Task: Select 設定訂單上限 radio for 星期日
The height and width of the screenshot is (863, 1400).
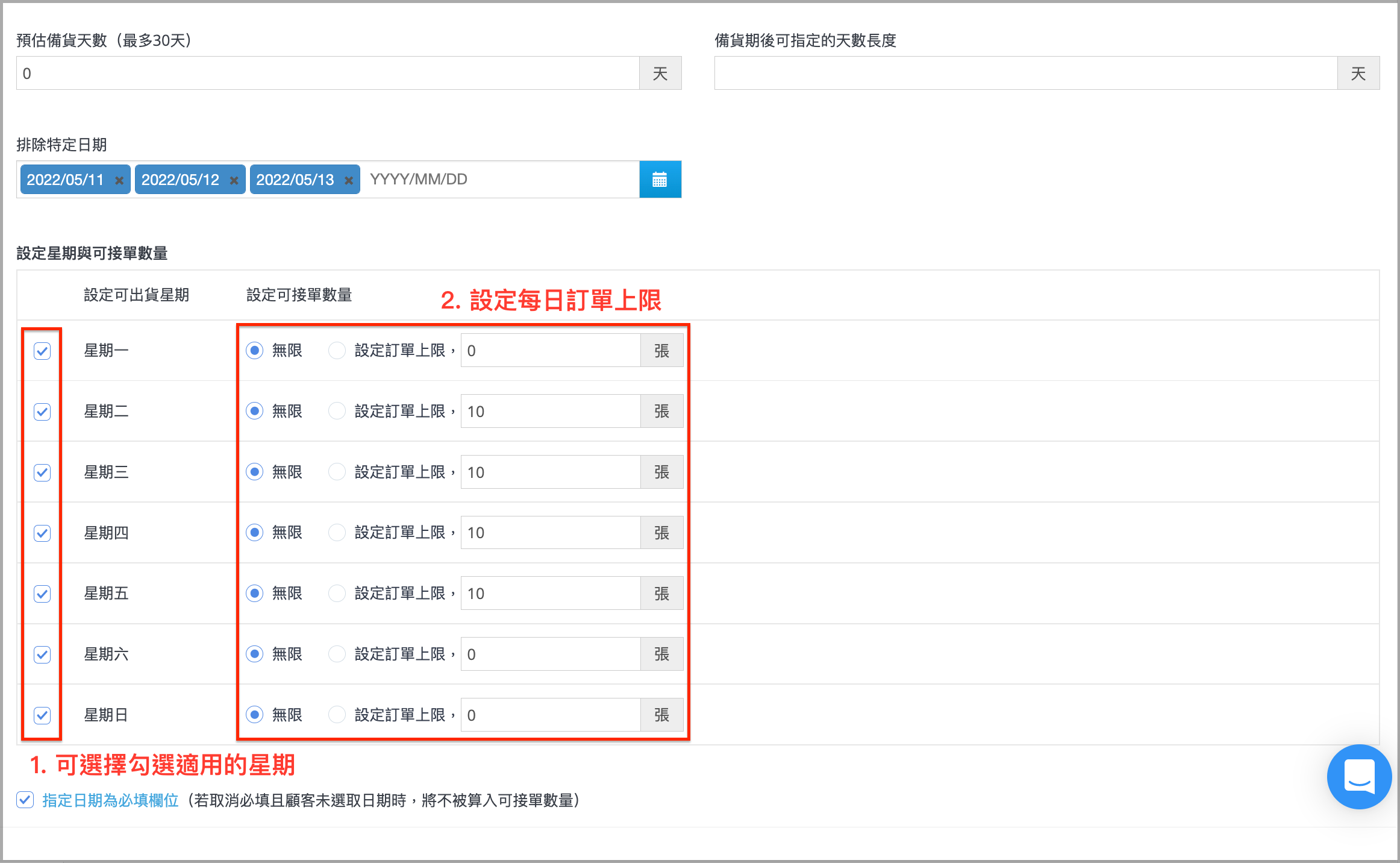Action: coord(337,715)
